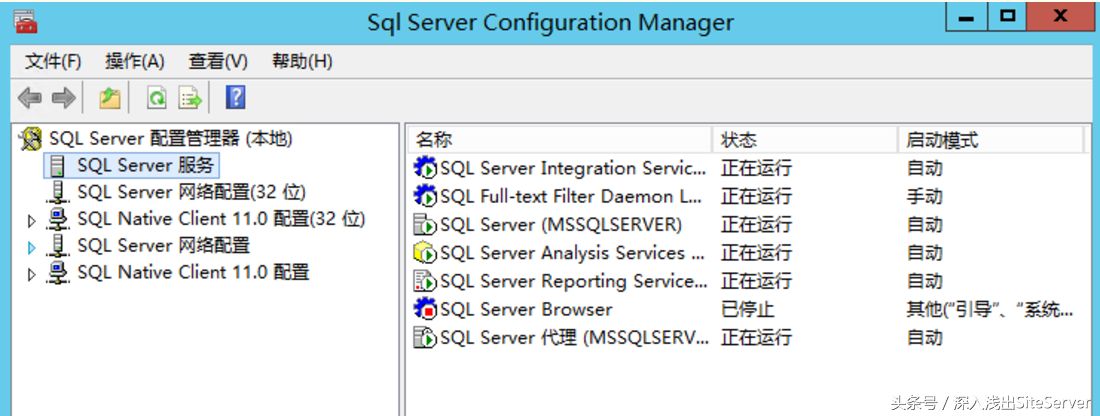
Task: Click 自动 start mode of SQL Server (MSSQLSERVER)
Action: 924,224
